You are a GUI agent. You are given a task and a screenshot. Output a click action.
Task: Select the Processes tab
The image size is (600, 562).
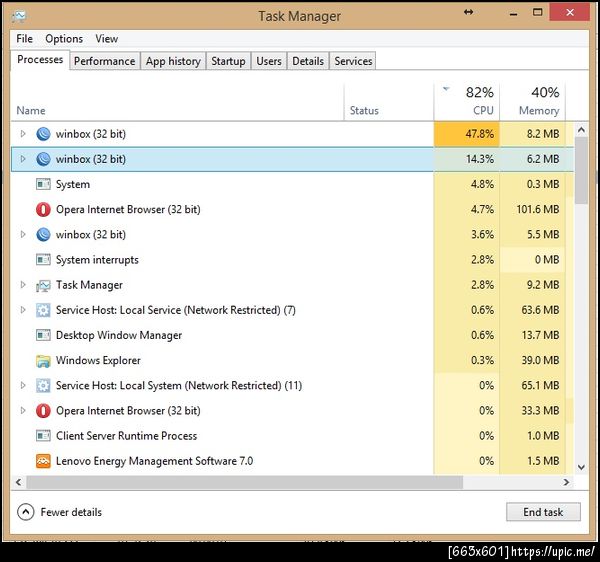pos(40,60)
